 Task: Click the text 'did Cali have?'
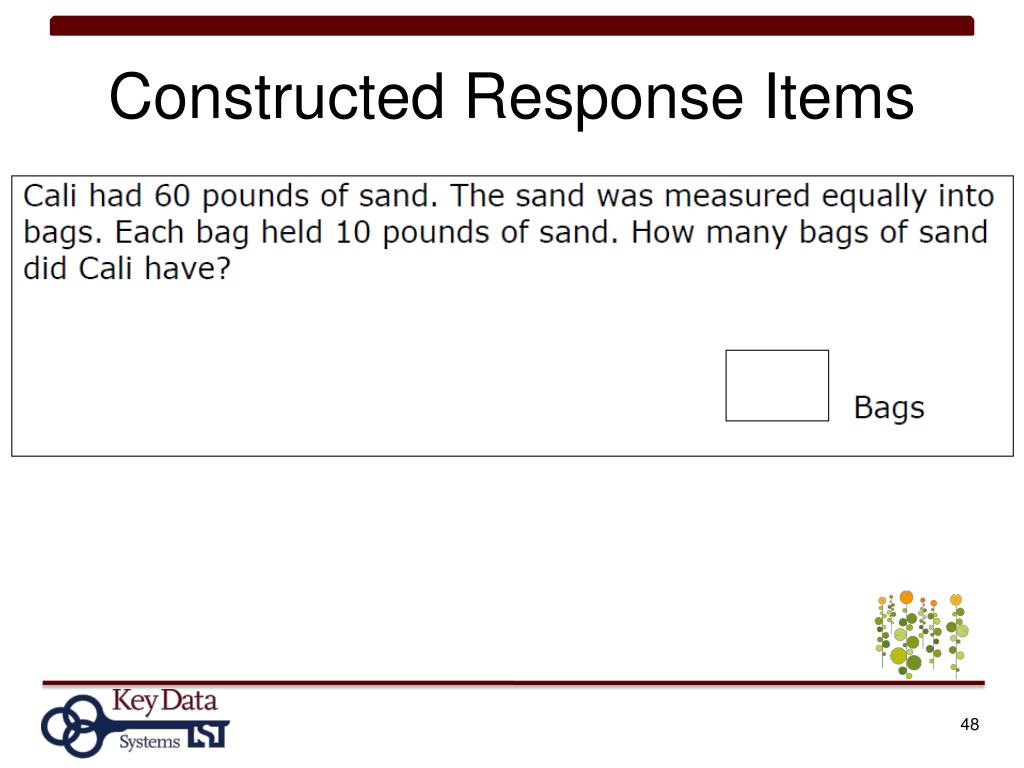coord(127,268)
